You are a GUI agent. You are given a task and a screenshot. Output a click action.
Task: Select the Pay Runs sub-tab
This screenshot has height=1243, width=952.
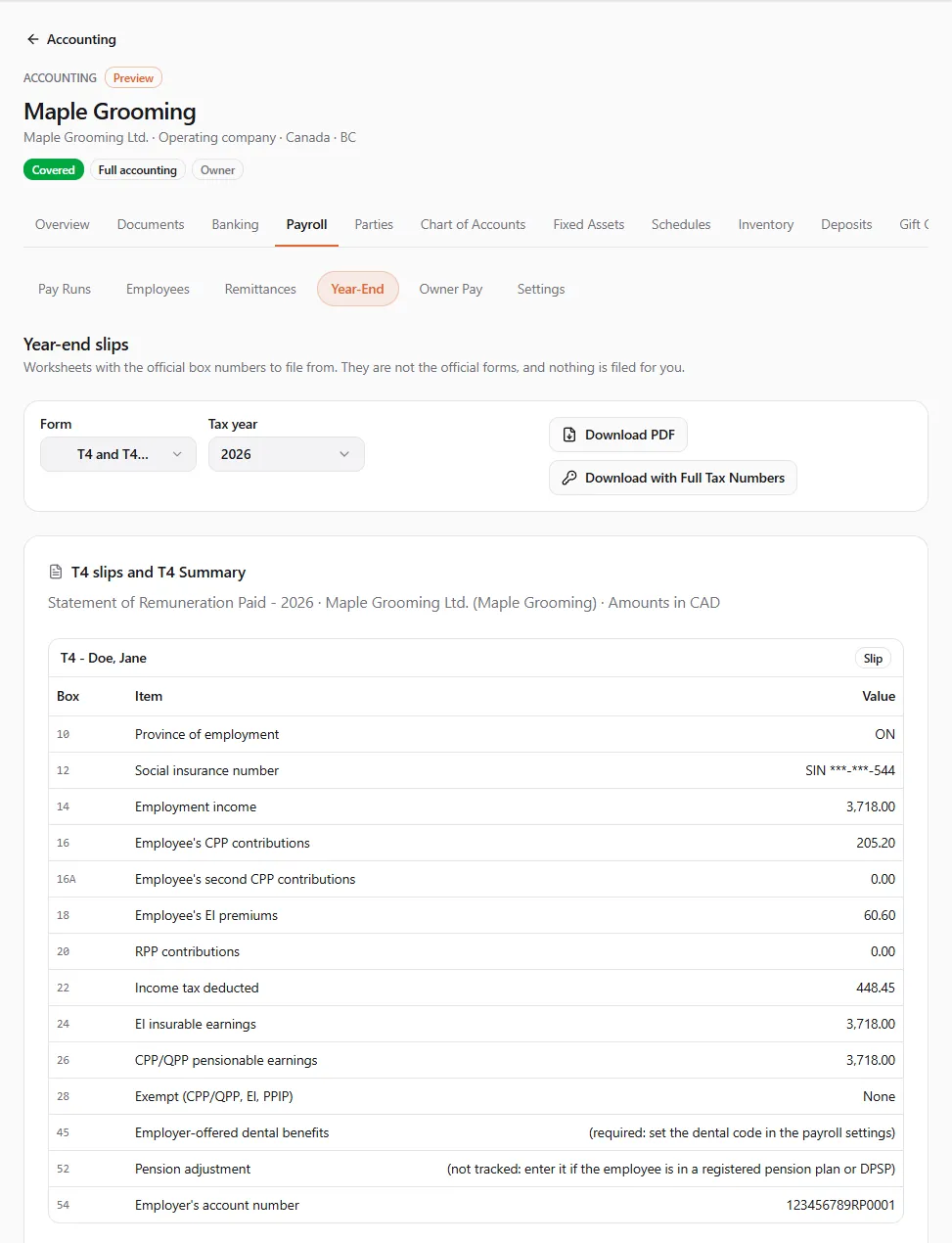click(65, 289)
